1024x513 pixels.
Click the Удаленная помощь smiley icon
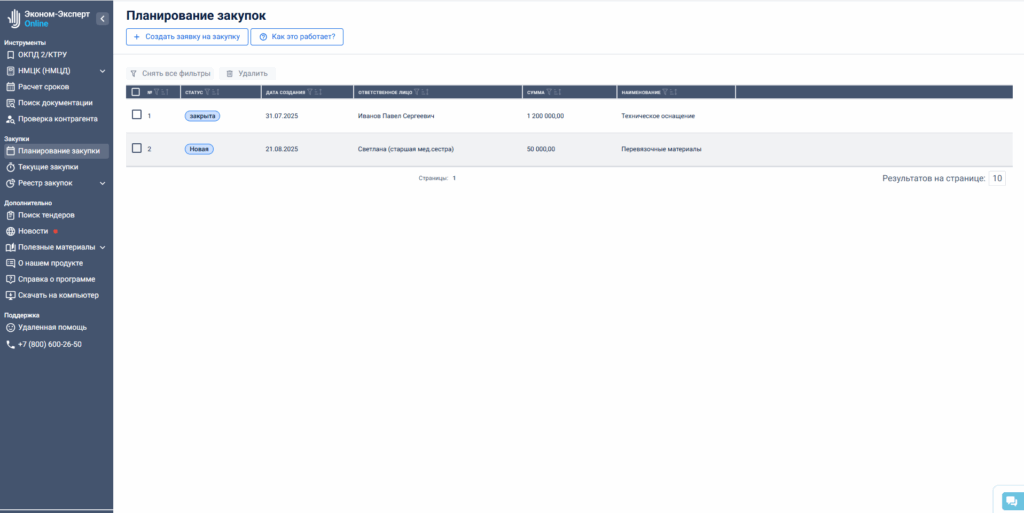pos(10,328)
